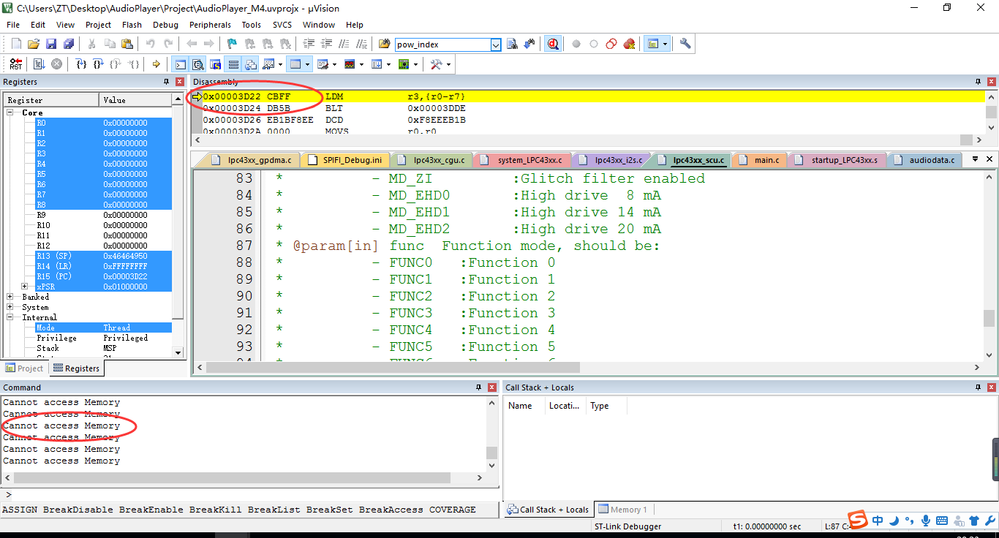Click the microphone icon in the IME bar
Viewport: 999px width, 538px height.
click(x=926, y=521)
